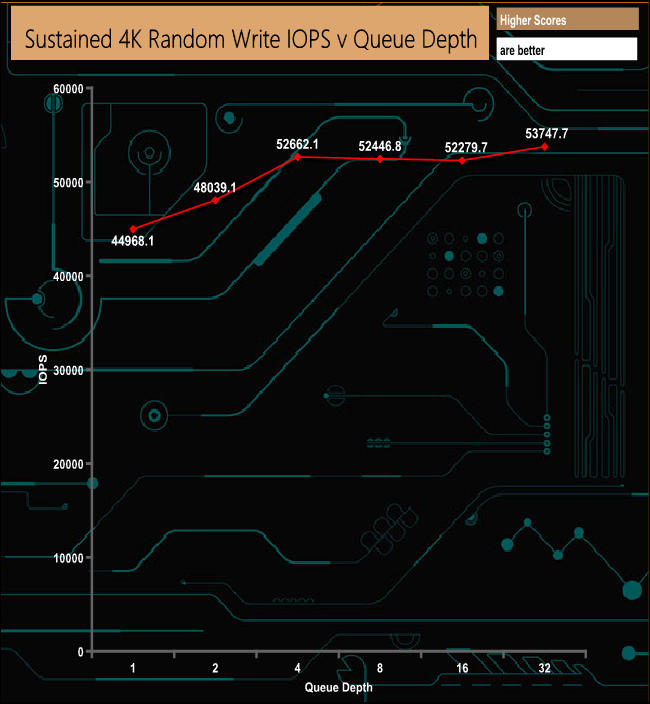Click the x-axis tick label 2
Screen dimensions: 650x704
(x=215, y=668)
